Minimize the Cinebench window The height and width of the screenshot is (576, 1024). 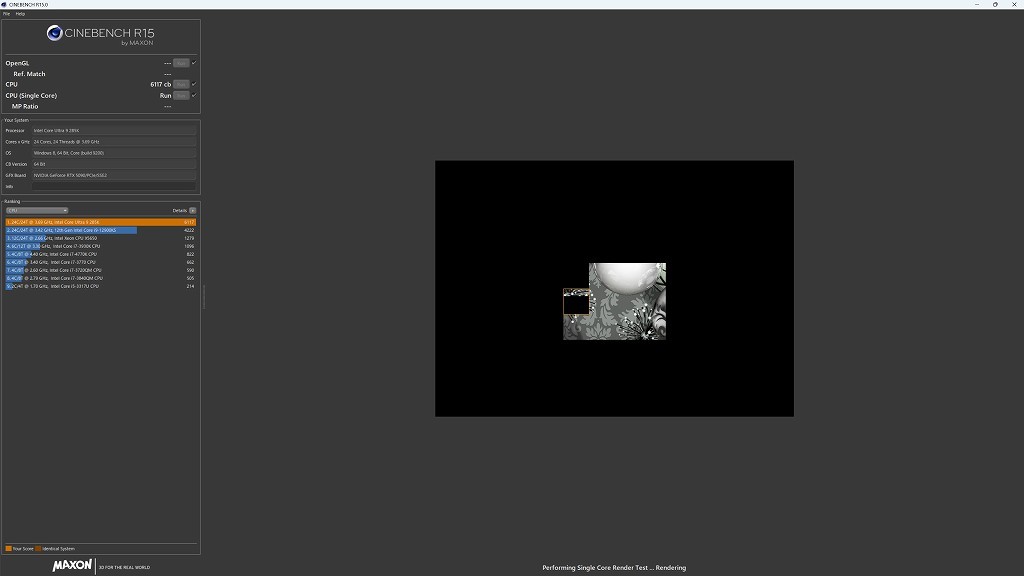pyautogui.click(x=977, y=5)
